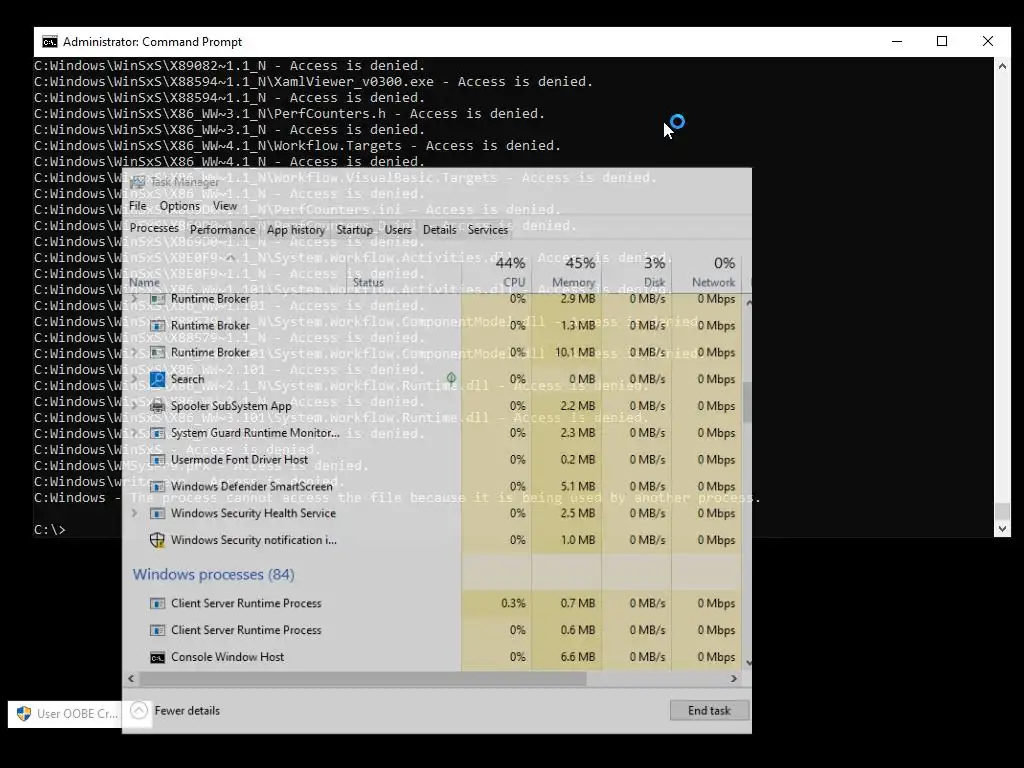
Task: Click the Task Manager title bar icon
Action: pos(137,182)
